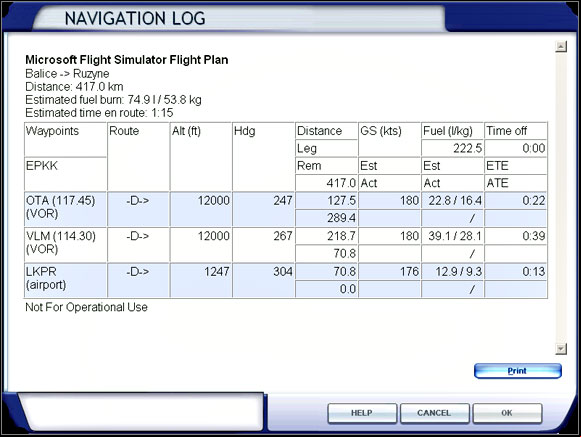Click the Estimated fuel burn line

113,100
